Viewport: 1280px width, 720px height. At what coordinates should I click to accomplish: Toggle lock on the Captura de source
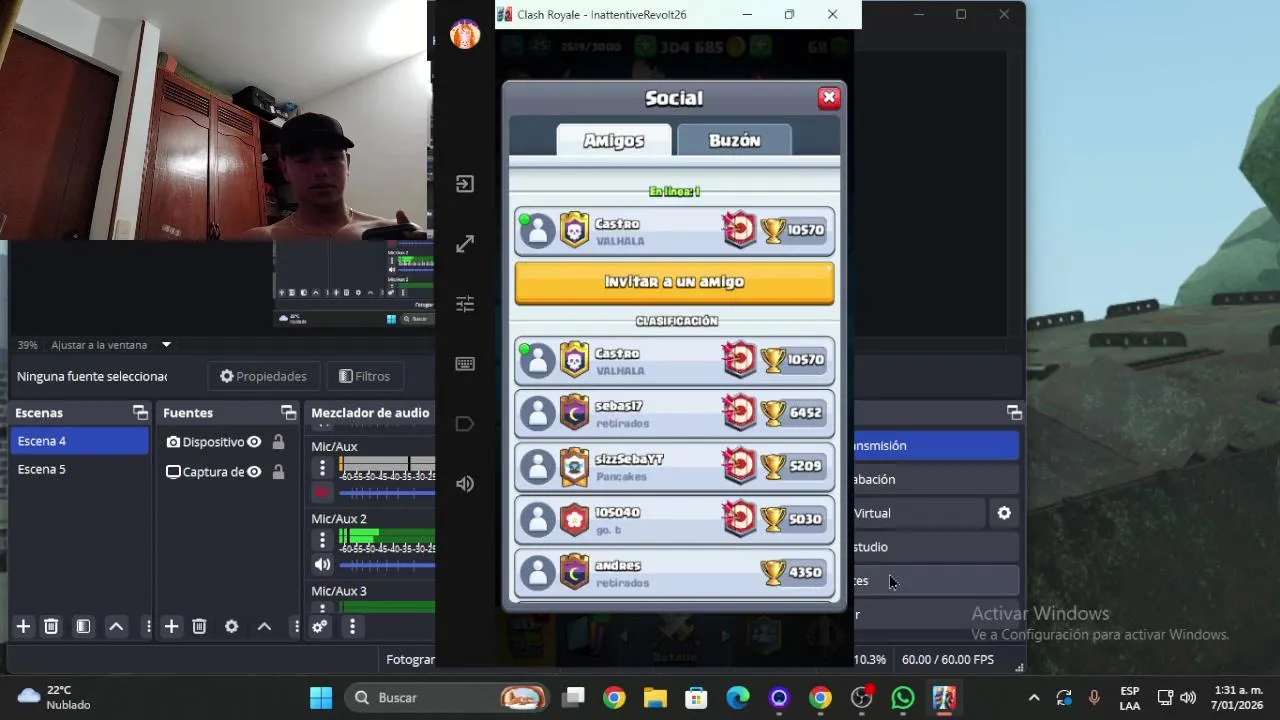[x=278, y=472]
